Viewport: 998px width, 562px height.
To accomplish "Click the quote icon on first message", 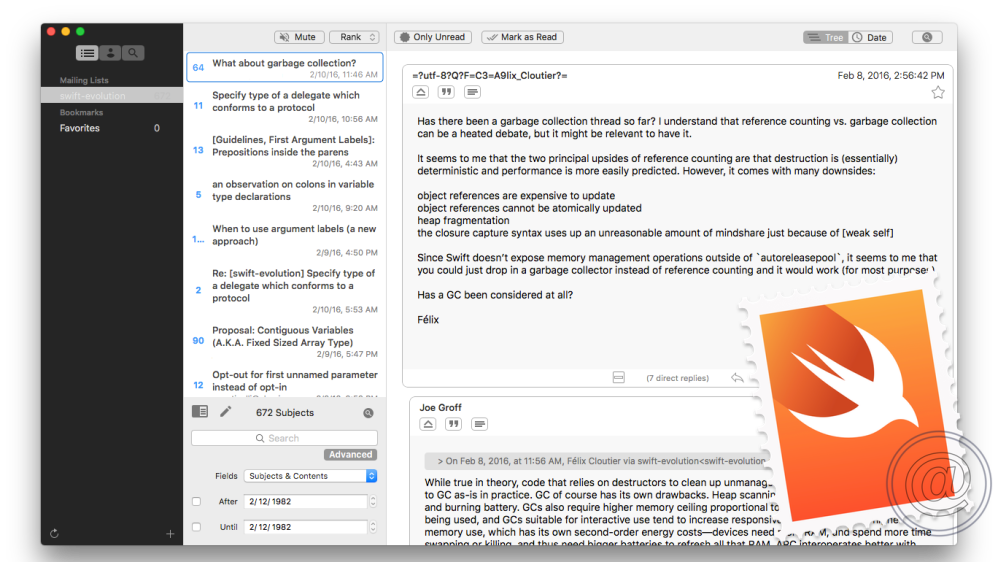I will point(446,92).
